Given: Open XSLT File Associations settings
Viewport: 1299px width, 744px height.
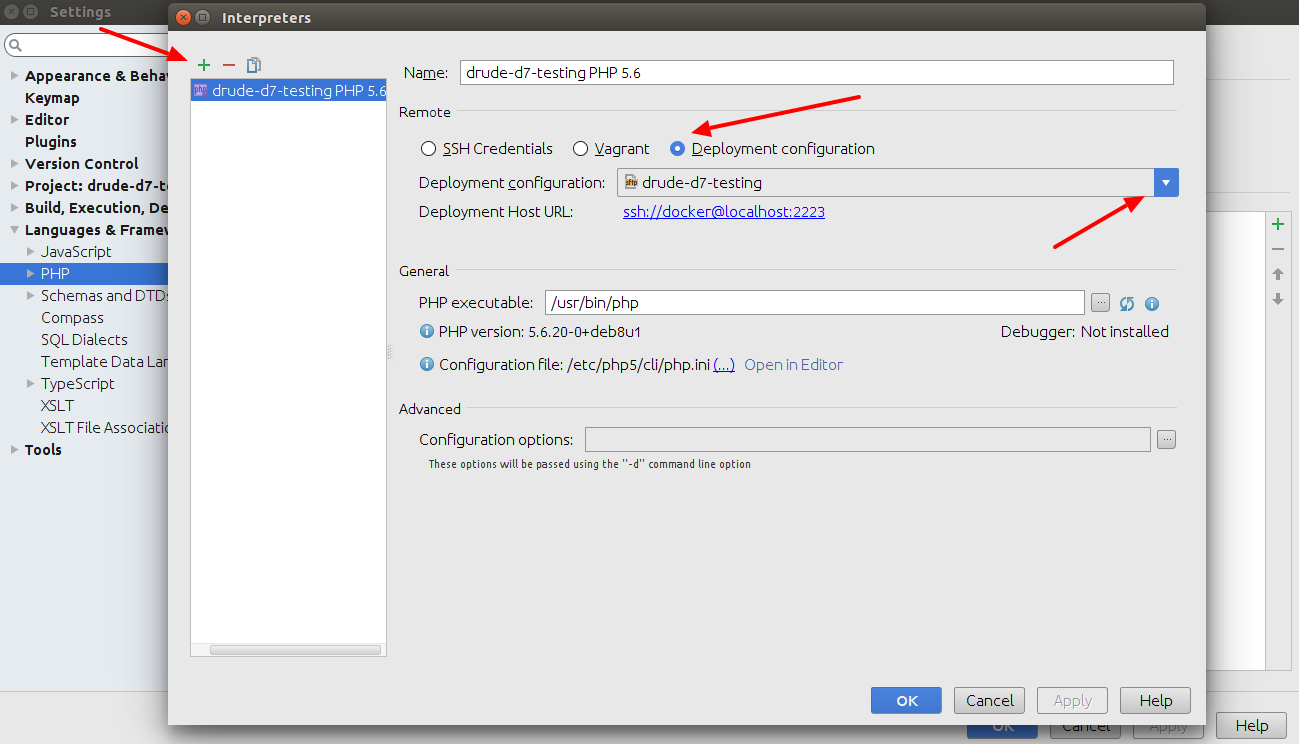Looking at the screenshot, I should click(x=104, y=428).
